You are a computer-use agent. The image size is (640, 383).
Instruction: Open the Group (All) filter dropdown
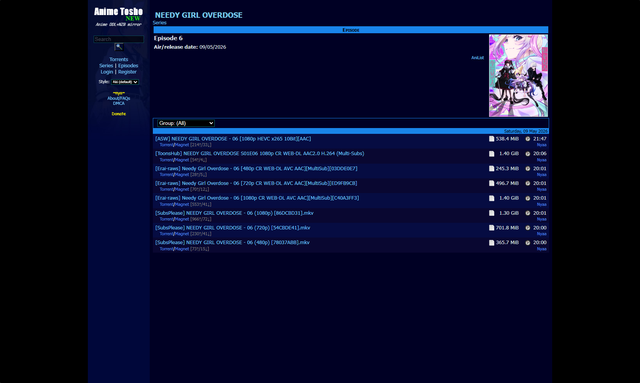point(186,123)
